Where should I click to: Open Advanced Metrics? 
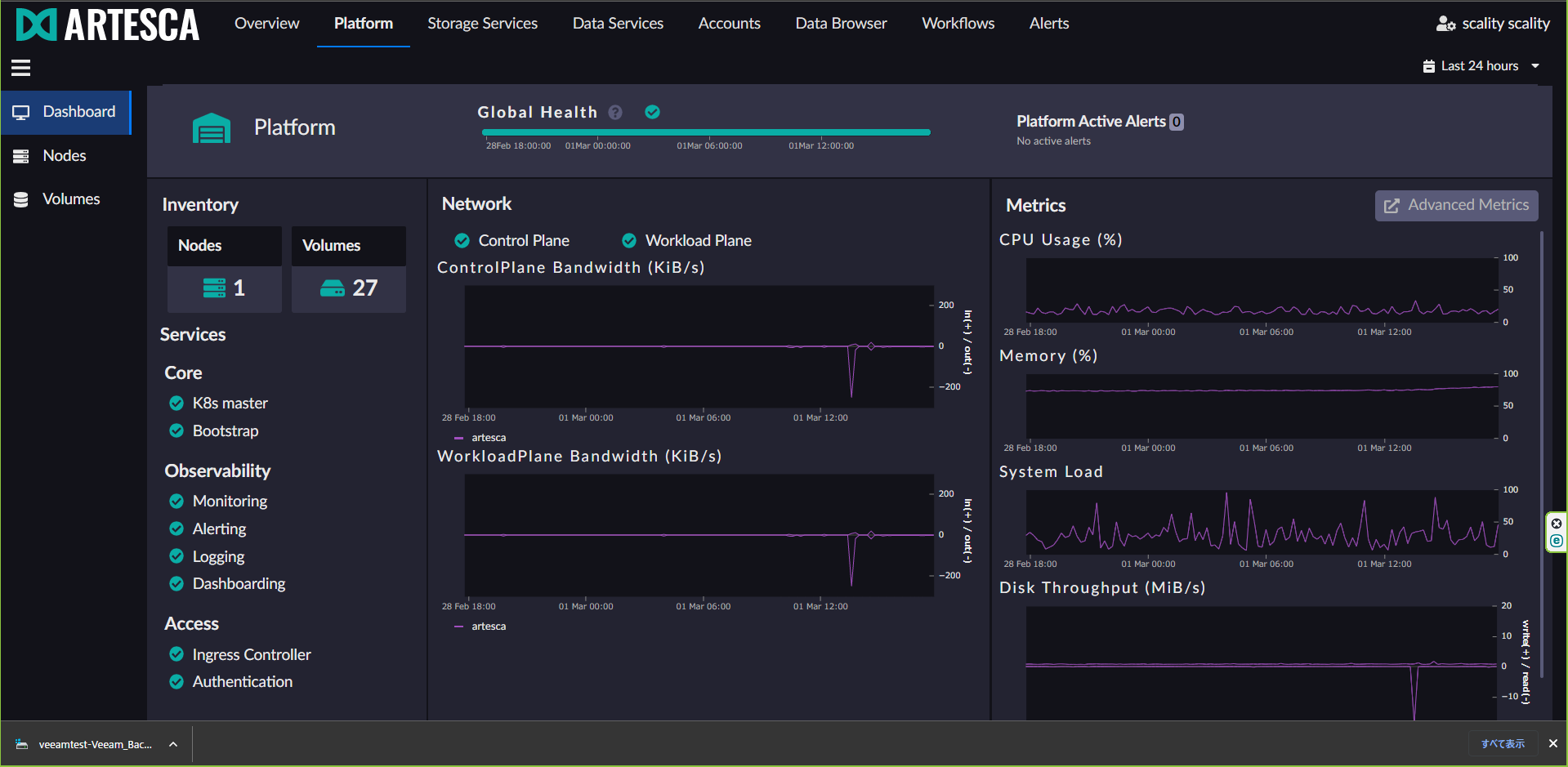coord(1457,206)
